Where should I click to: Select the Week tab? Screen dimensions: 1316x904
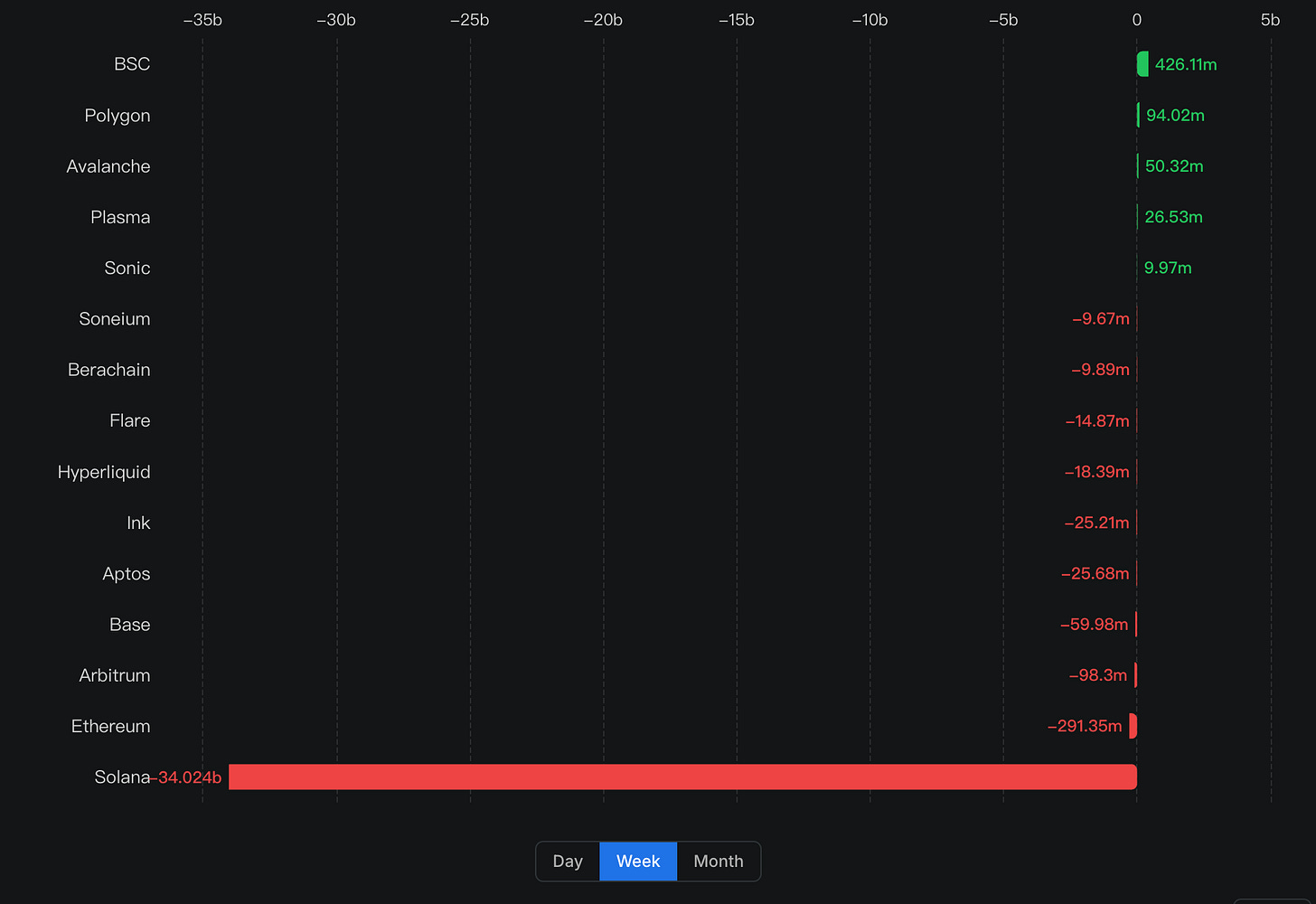638,862
